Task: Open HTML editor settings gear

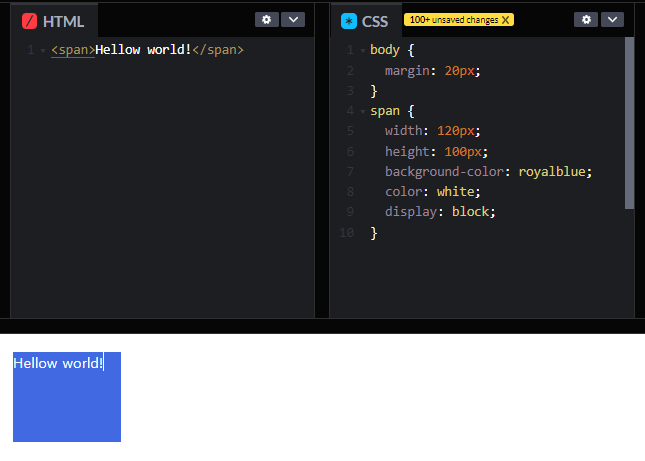Action: pyautogui.click(x=267, y=19)
